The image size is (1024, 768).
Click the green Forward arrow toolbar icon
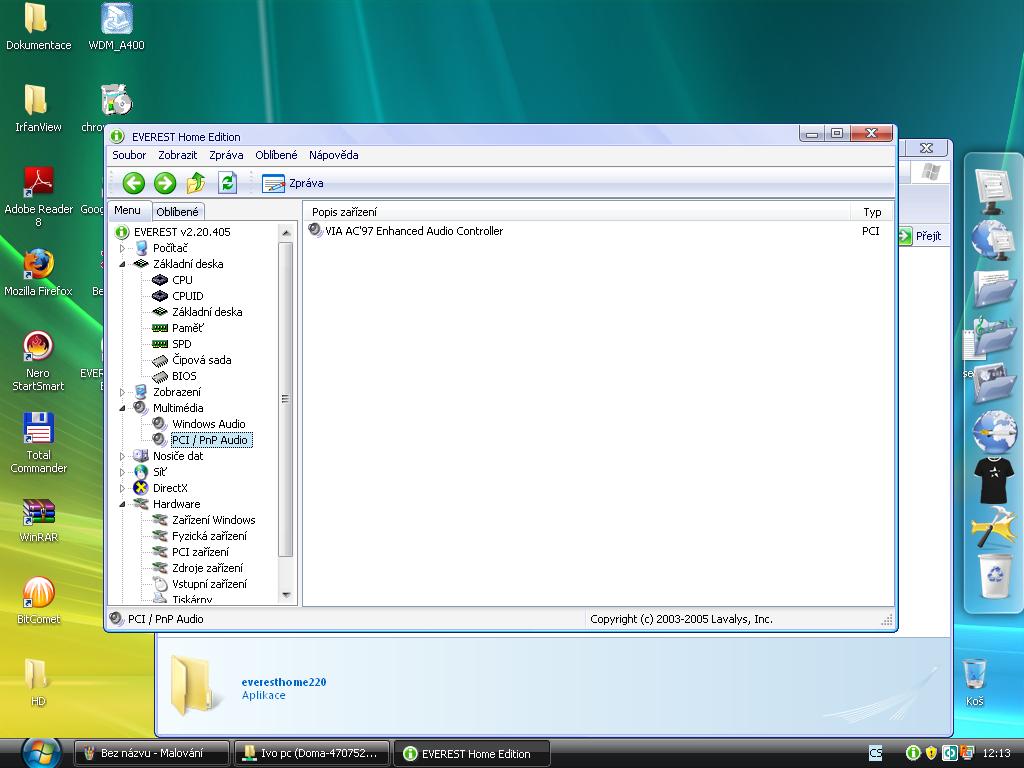pyautogui.click(x=165, y=183)
